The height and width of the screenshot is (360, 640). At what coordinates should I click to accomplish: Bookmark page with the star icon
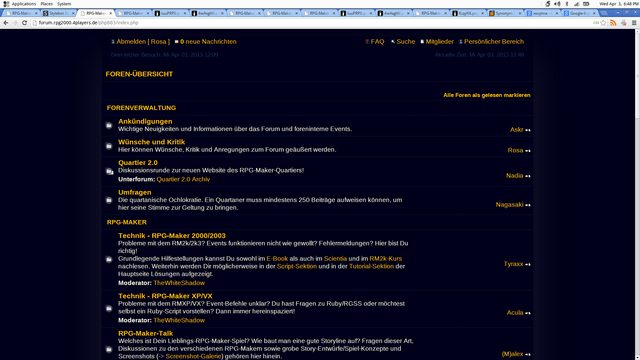[603, 23]
